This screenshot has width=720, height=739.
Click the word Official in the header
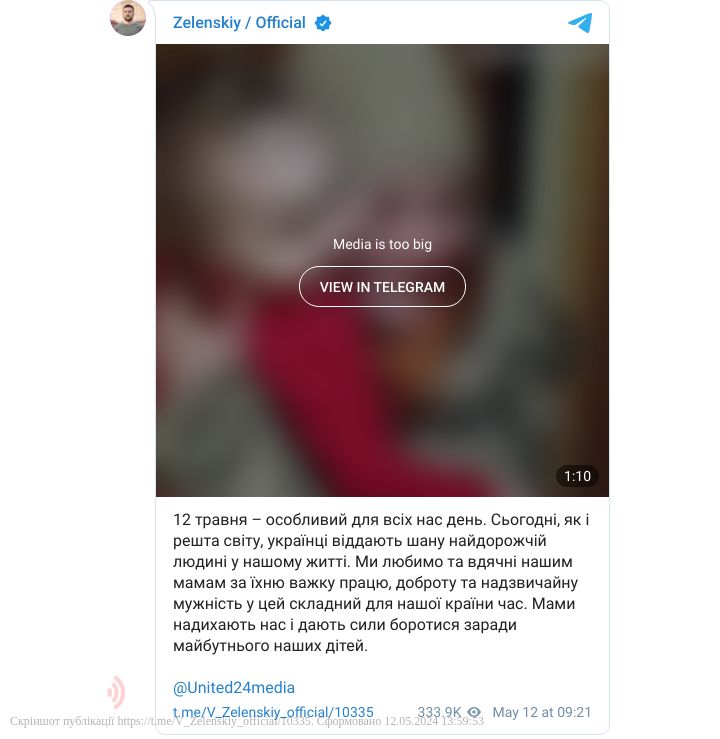coord(280,23)
